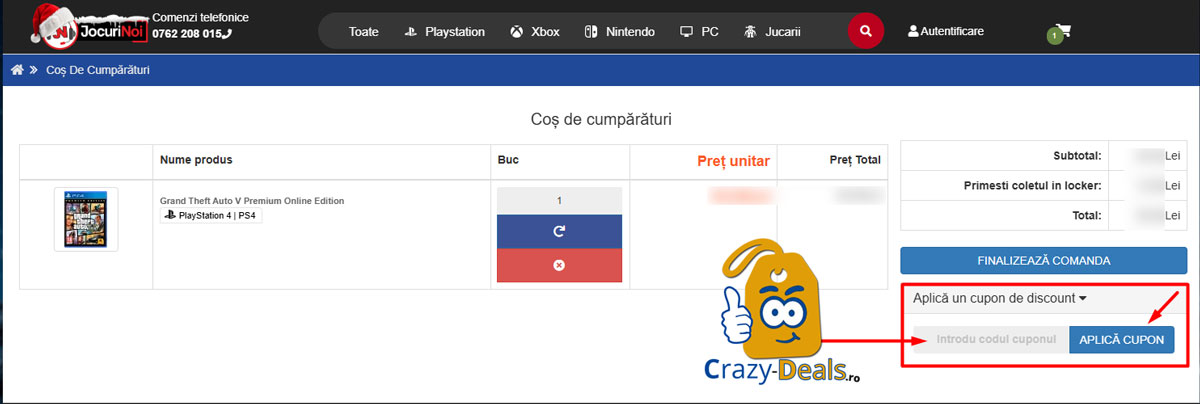Image resolution: width=1200 pixels, height=404 pixels.
Task: Open the Playstation category
Action: click(444, 31)
